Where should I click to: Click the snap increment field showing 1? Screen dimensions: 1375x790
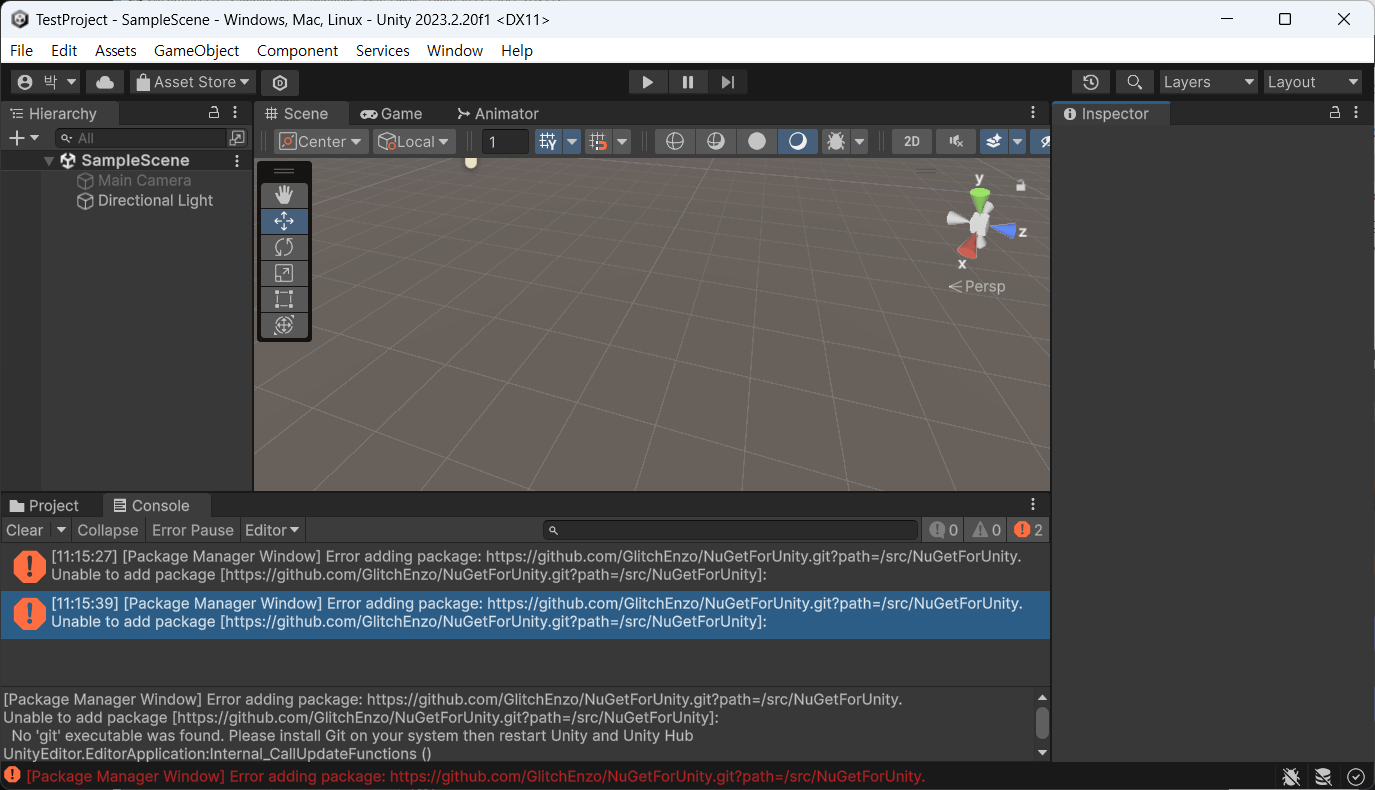click(x=506, y=142)
